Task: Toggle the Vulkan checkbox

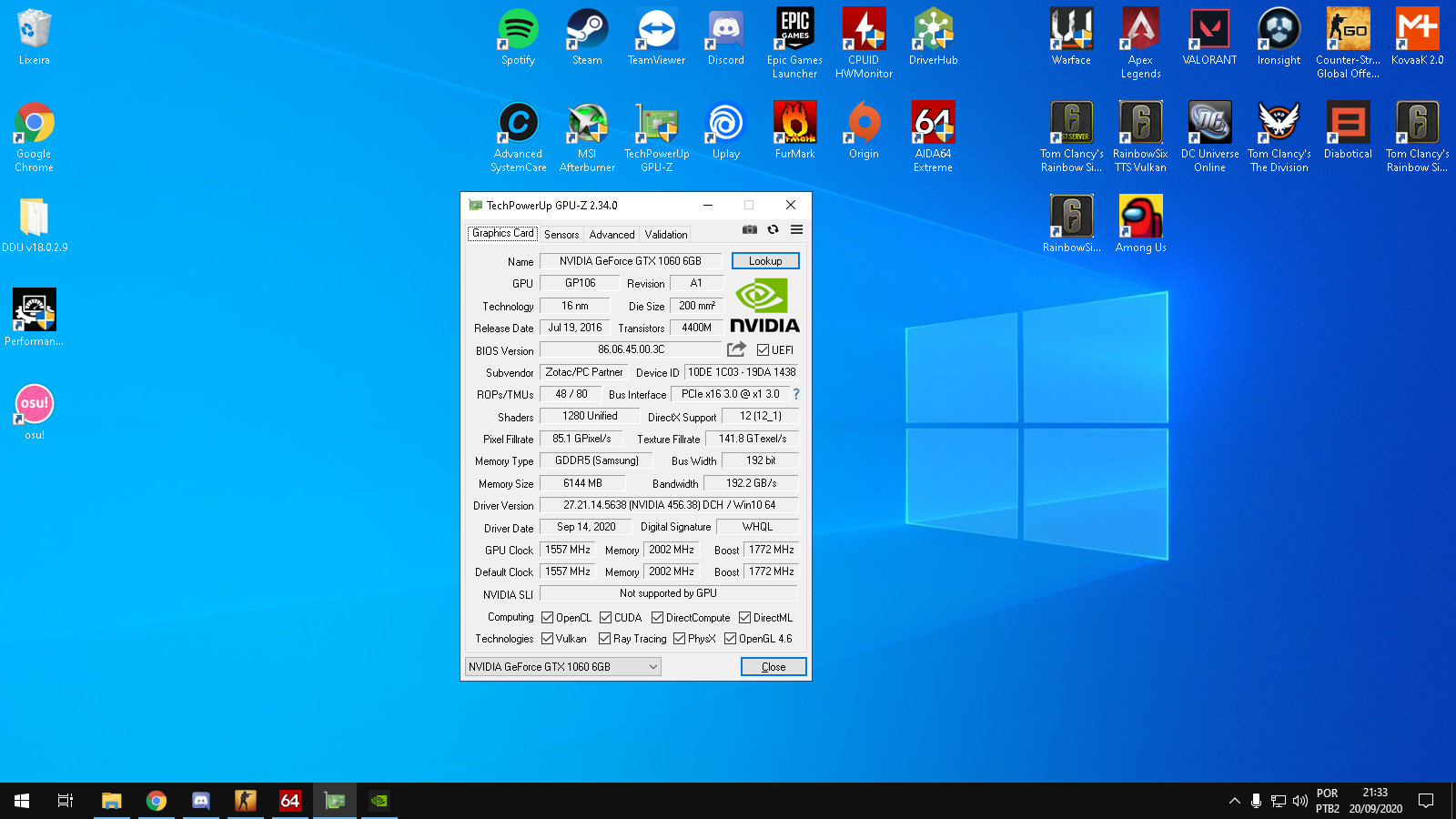Action: tap(548, 638)
